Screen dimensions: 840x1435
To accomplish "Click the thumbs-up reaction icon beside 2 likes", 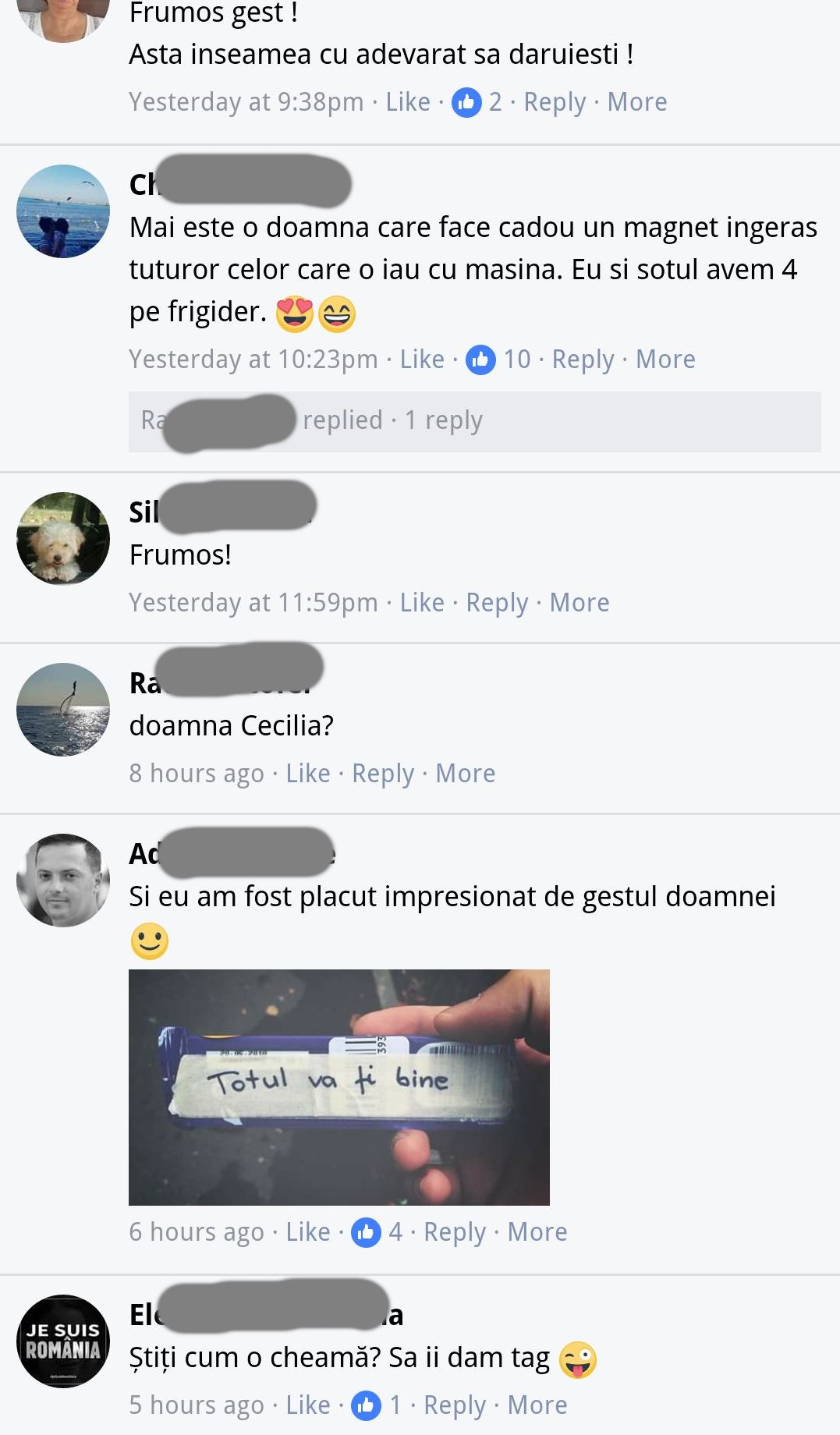I will click(466, 102).
